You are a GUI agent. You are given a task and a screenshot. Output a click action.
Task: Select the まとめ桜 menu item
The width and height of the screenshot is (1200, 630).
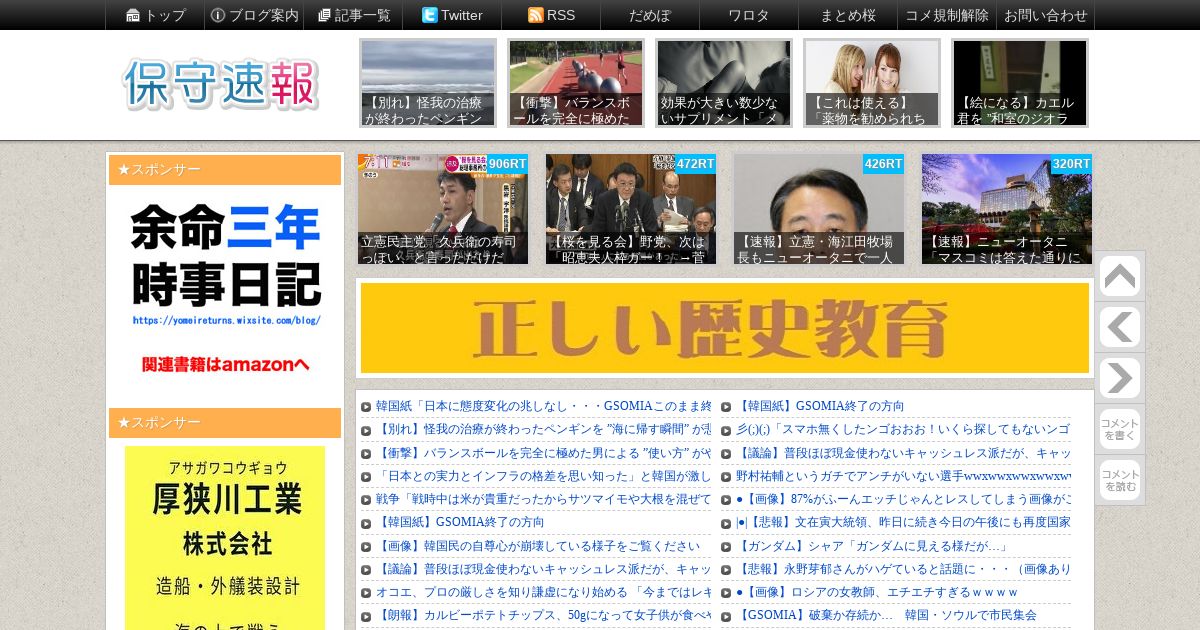click(x=847, y=15)
